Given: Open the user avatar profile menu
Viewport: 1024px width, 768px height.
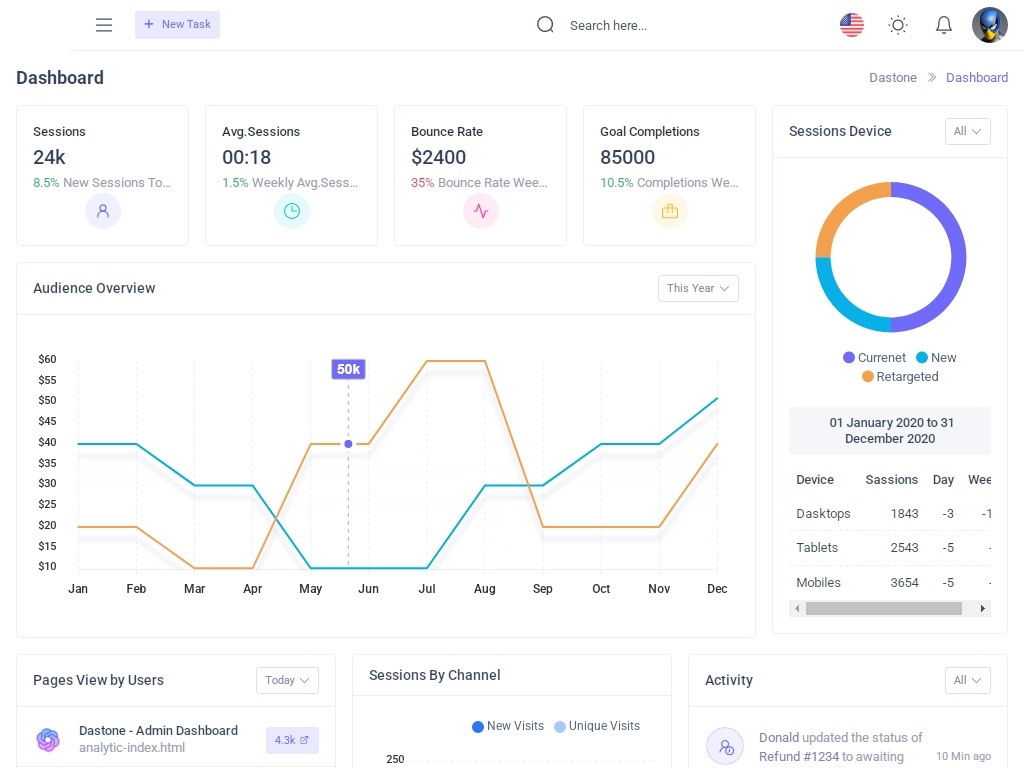Looking at the screenshot, I should pos(989,25).
